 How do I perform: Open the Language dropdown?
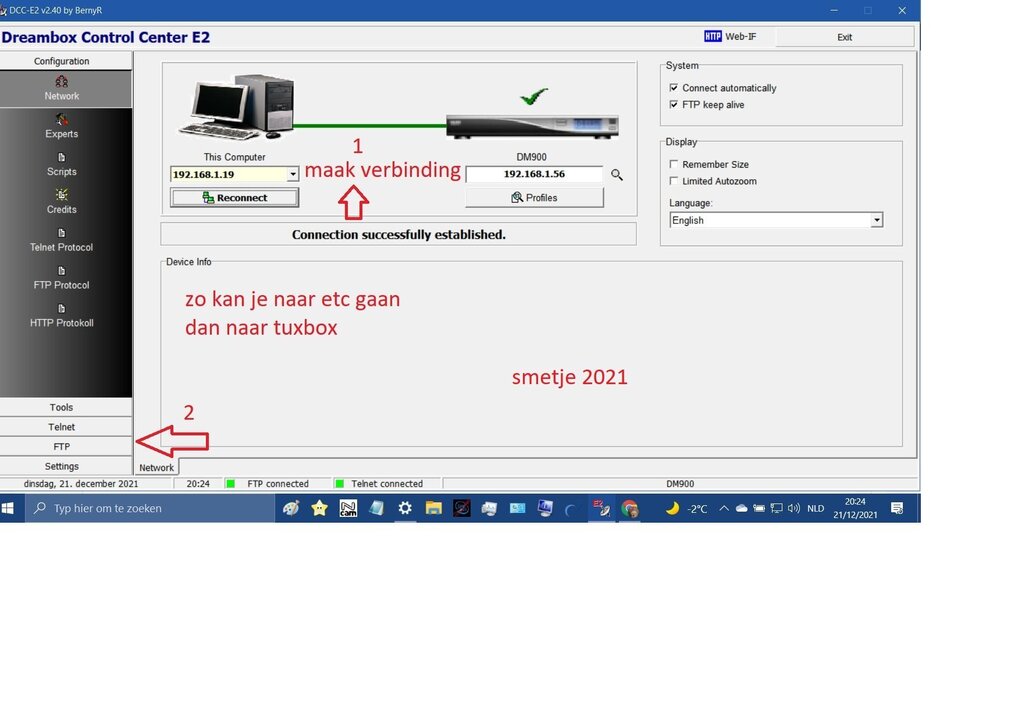876,220
